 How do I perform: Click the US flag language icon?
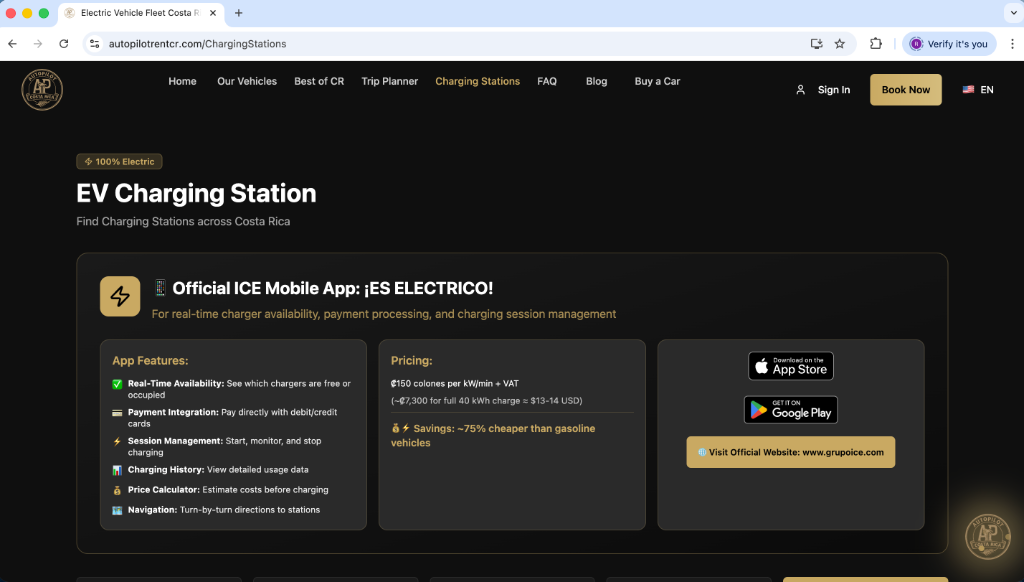tap(968, 89)
